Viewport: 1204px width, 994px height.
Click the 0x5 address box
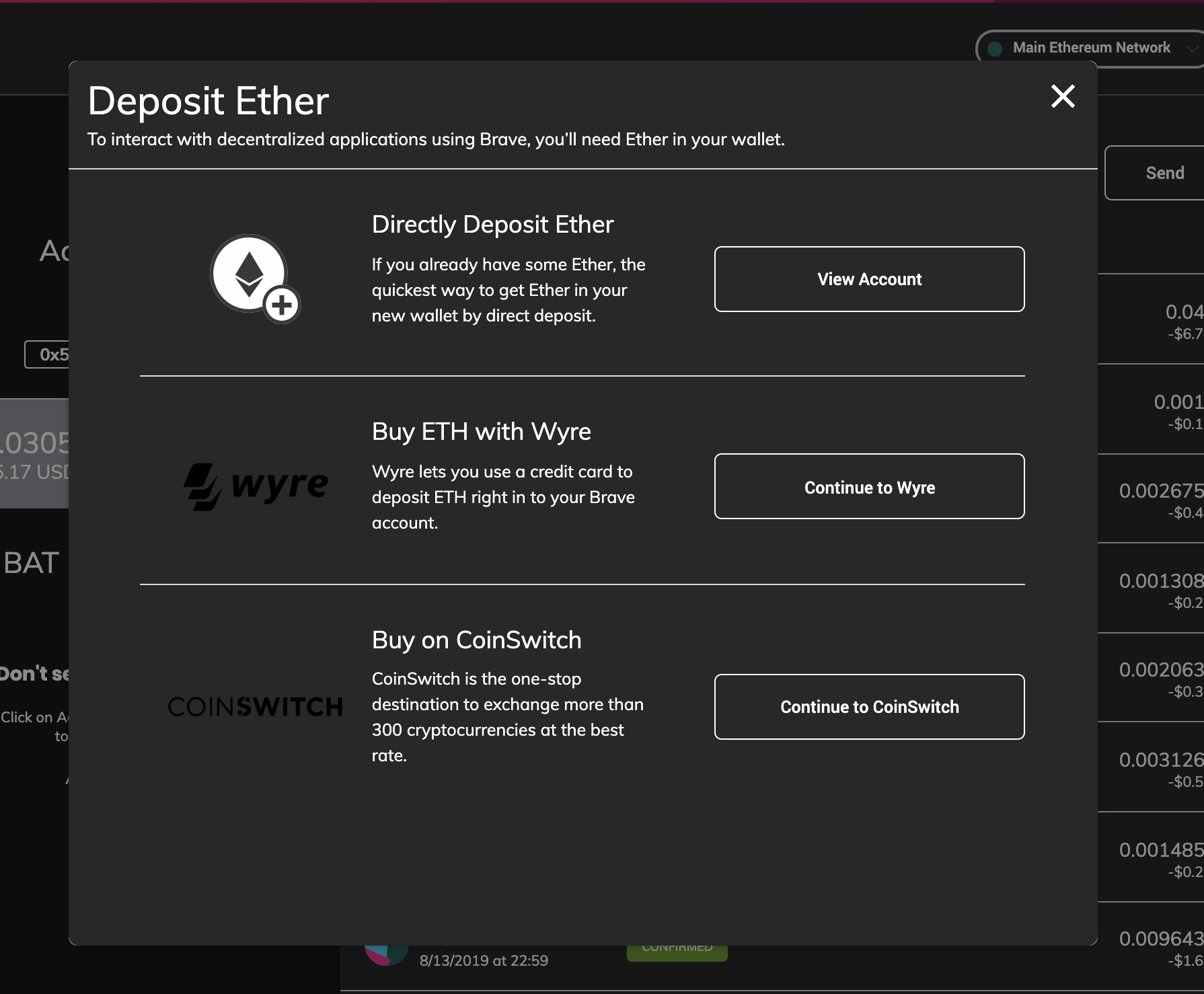coord(47,354)
